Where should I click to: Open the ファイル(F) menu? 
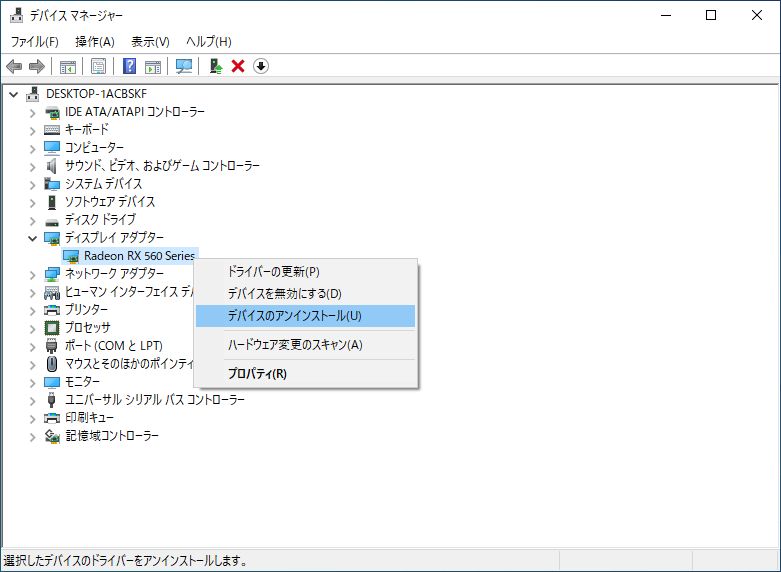coord(35,41)
